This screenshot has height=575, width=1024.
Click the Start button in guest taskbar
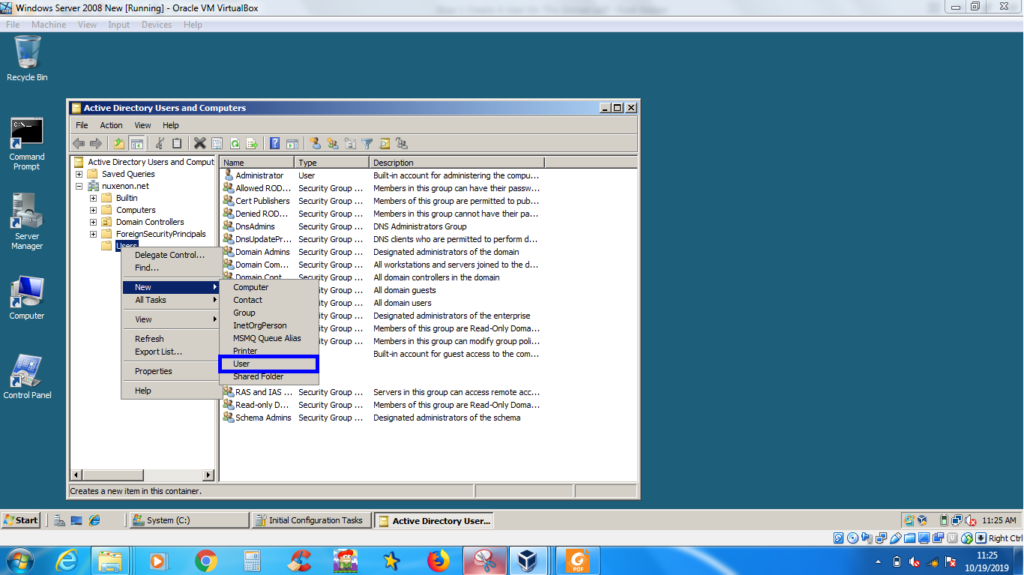(x=22, y=520)
